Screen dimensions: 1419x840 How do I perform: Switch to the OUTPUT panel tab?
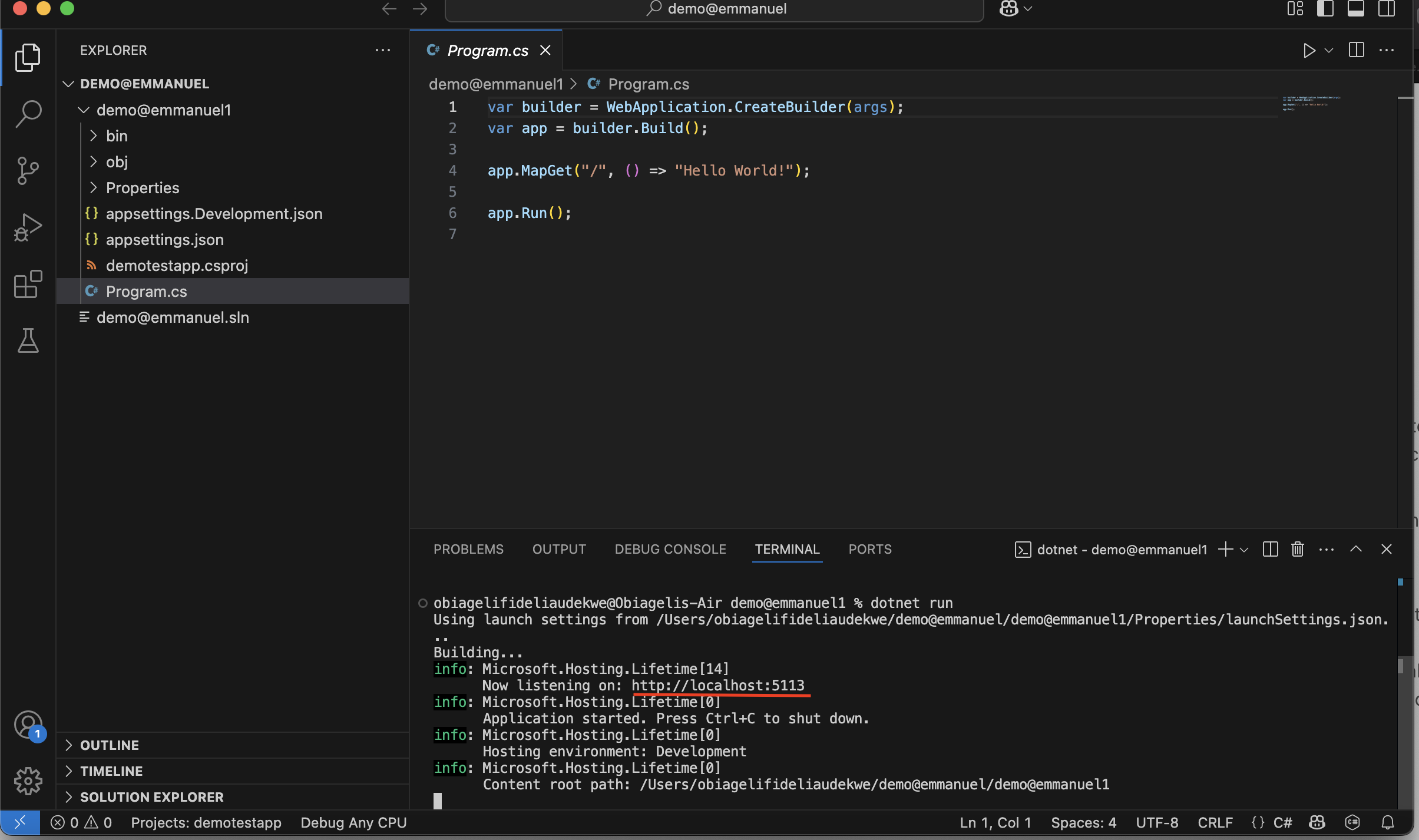[x=559, y=549]
